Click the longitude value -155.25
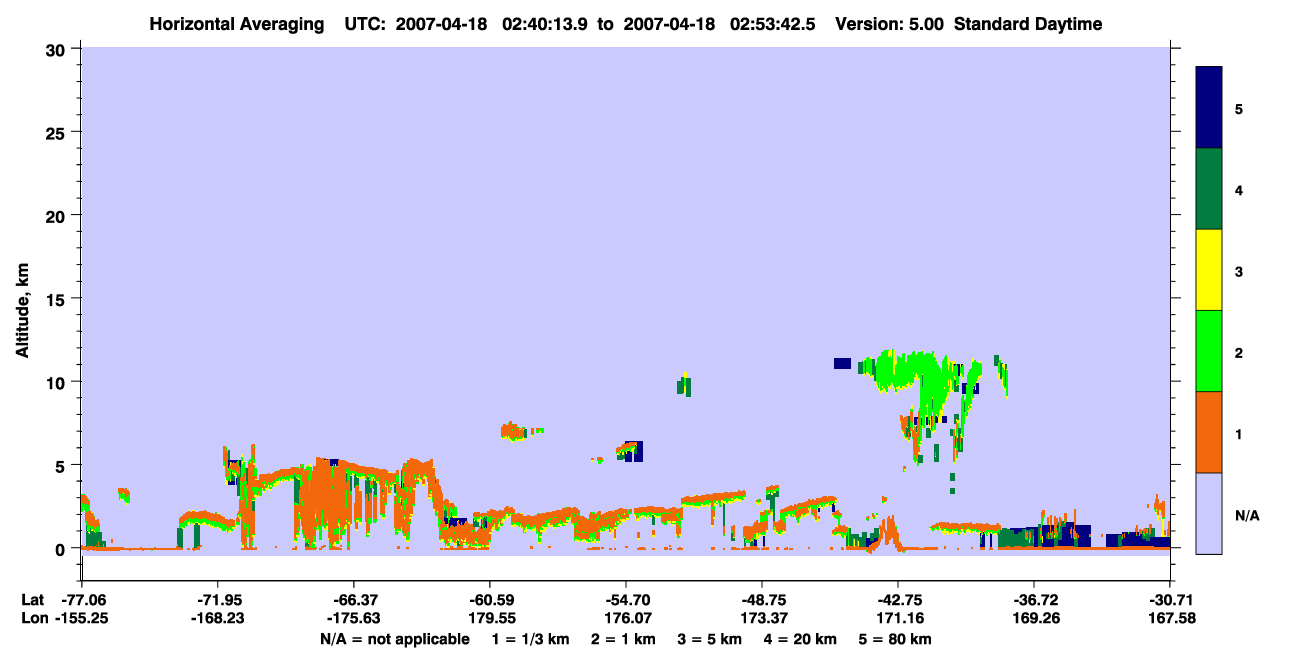 click(x=82, y=618)
